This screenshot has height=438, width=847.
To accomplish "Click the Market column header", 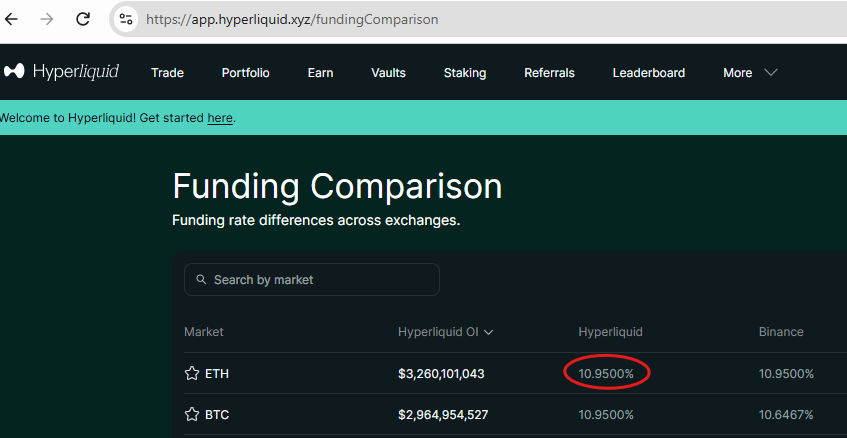I will point(204,332).
